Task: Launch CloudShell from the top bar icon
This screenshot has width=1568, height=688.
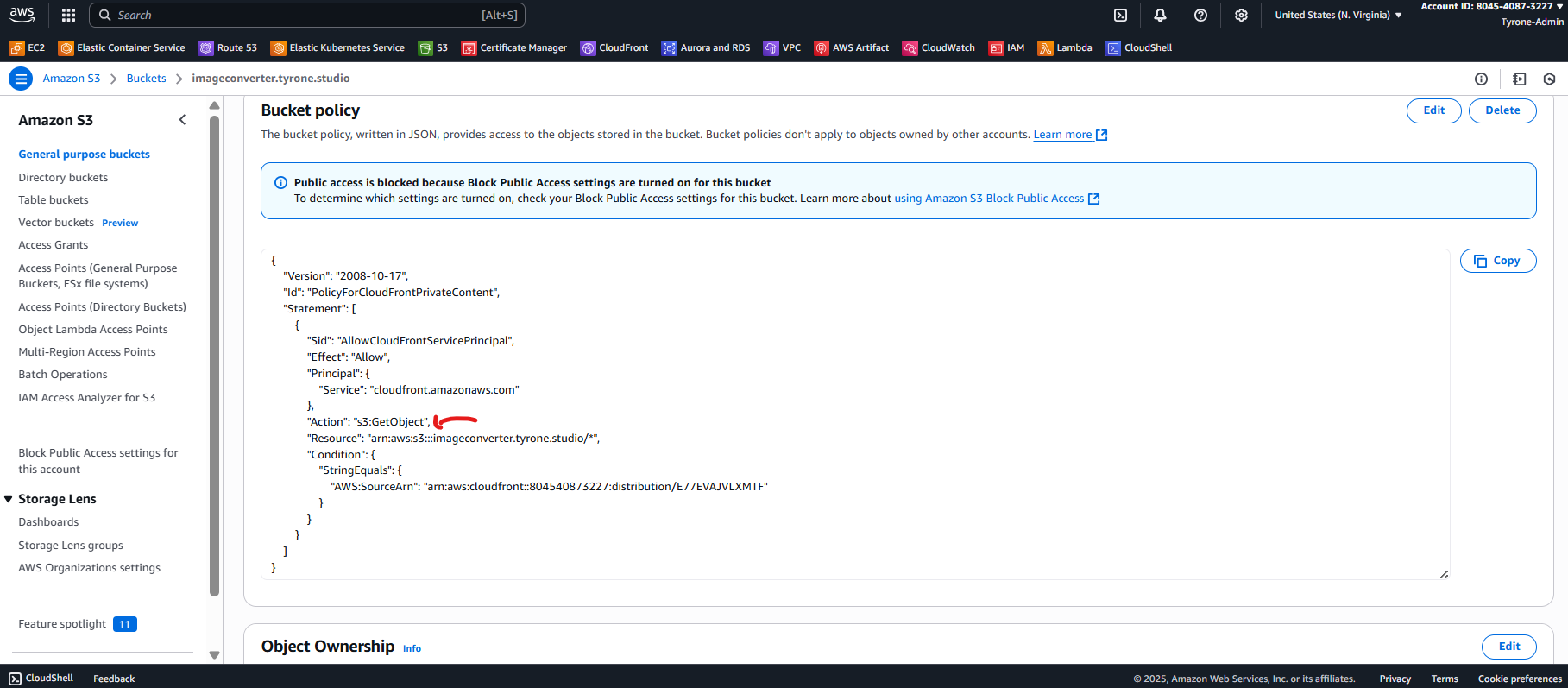Action: click(1120, 15)
